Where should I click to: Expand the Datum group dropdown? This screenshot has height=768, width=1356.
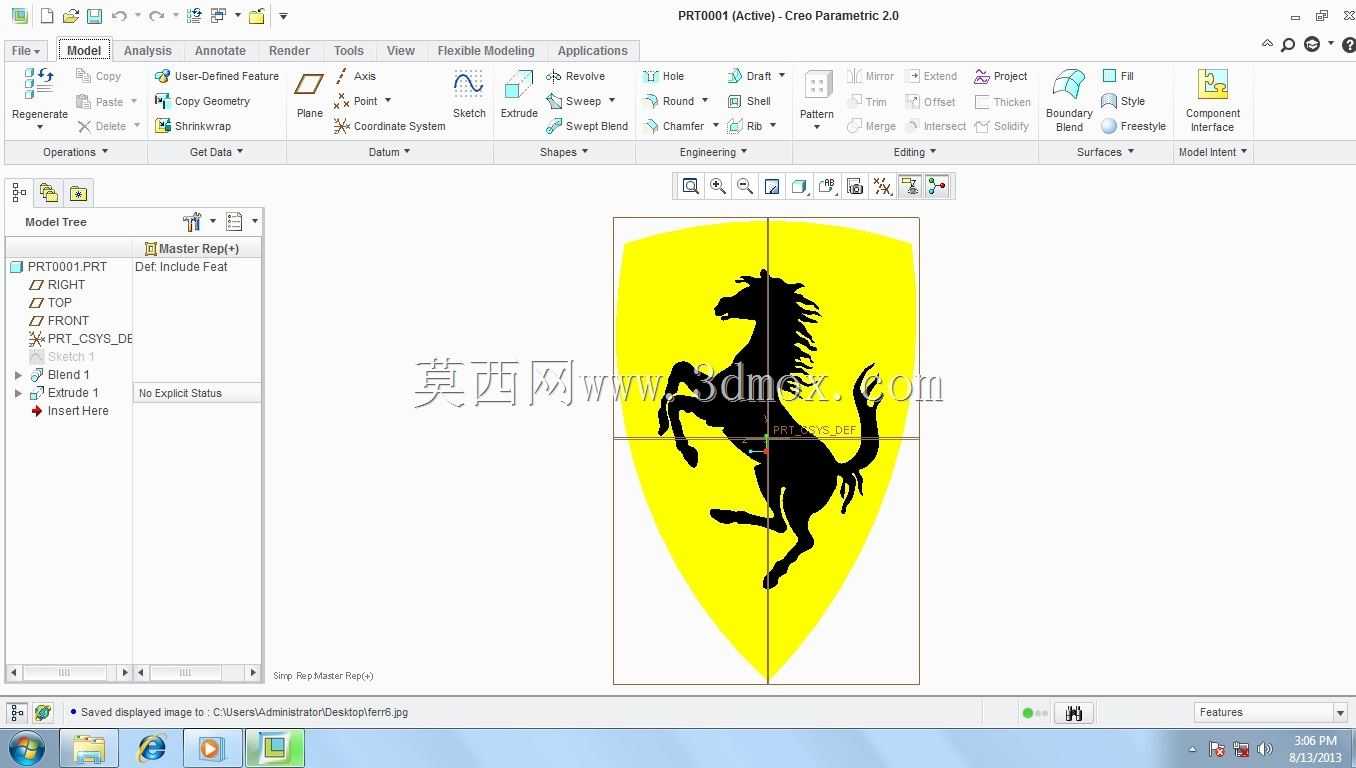point(390,152)
